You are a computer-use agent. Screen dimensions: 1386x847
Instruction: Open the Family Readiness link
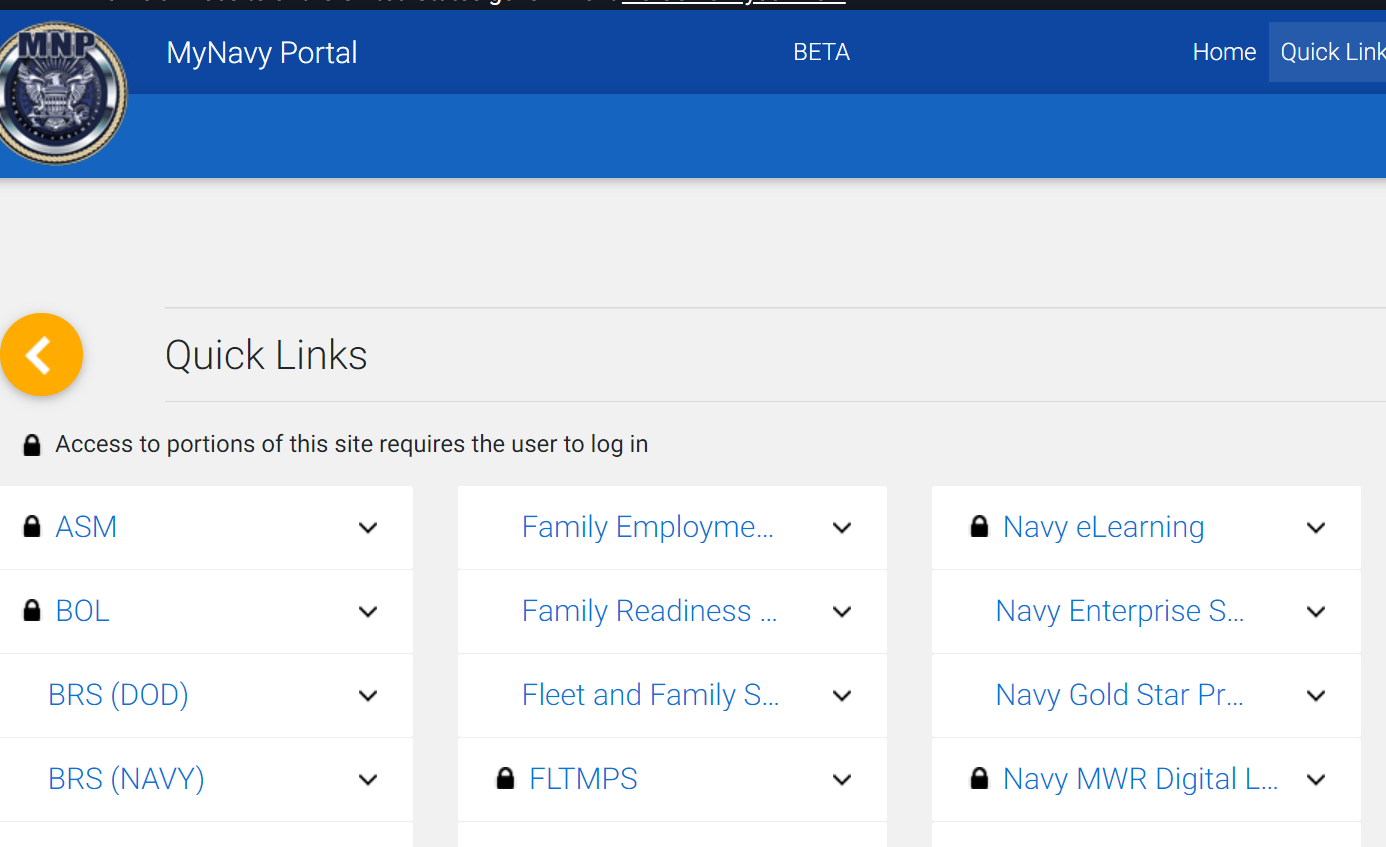649,611
